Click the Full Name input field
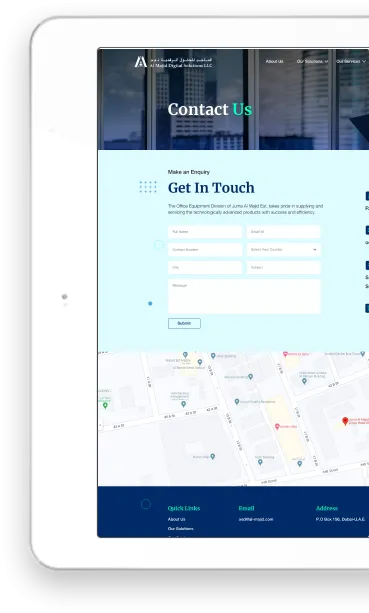The image size is (369, 613). coord(205,232)
